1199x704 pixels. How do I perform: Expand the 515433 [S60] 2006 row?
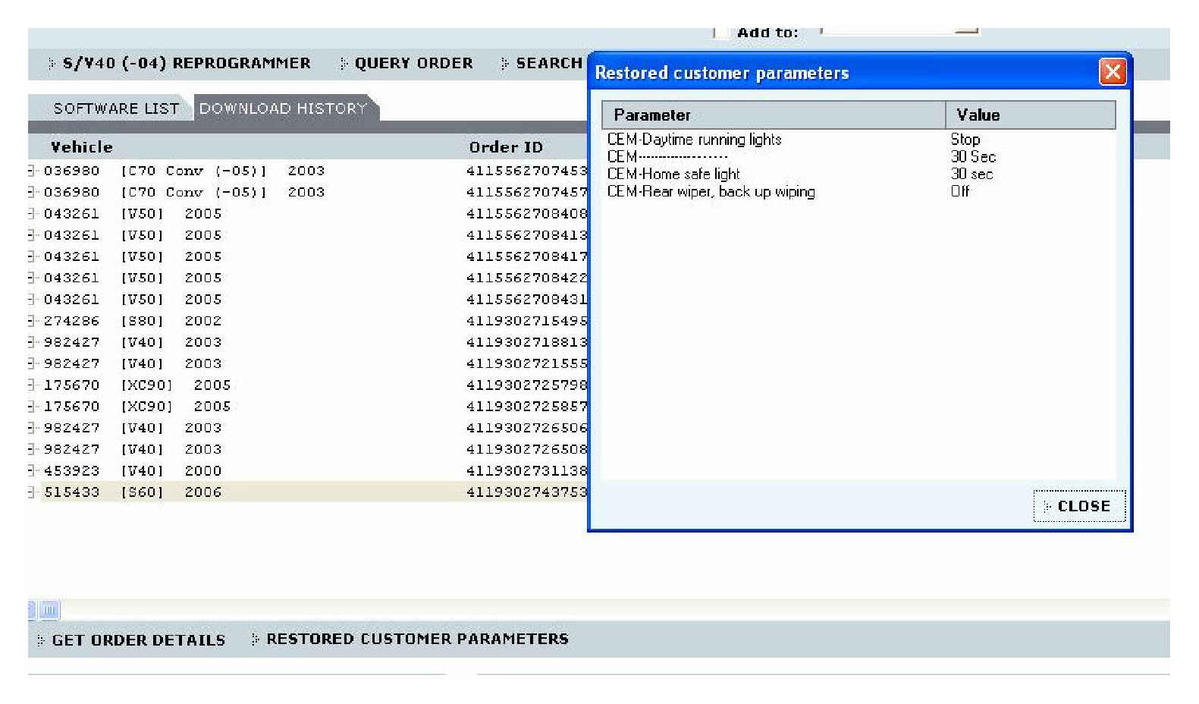click(x=32, y=492)
